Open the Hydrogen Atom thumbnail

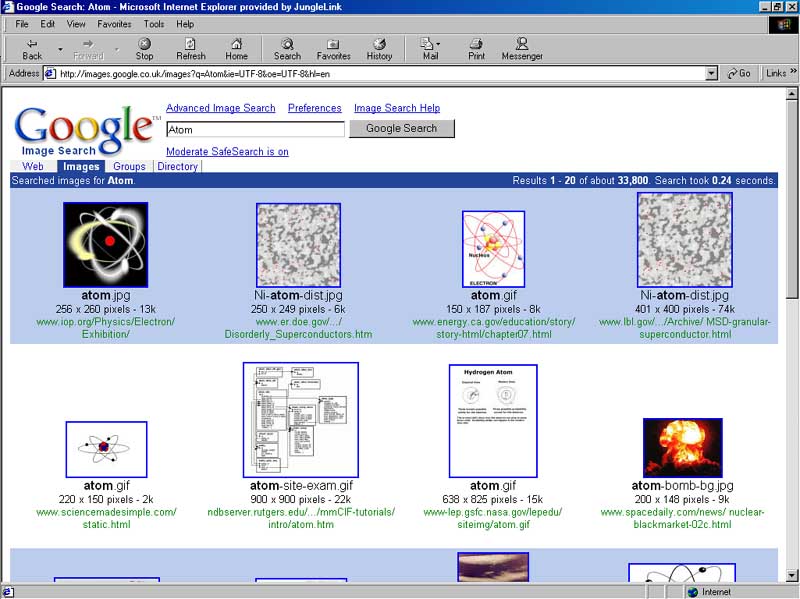493,421
